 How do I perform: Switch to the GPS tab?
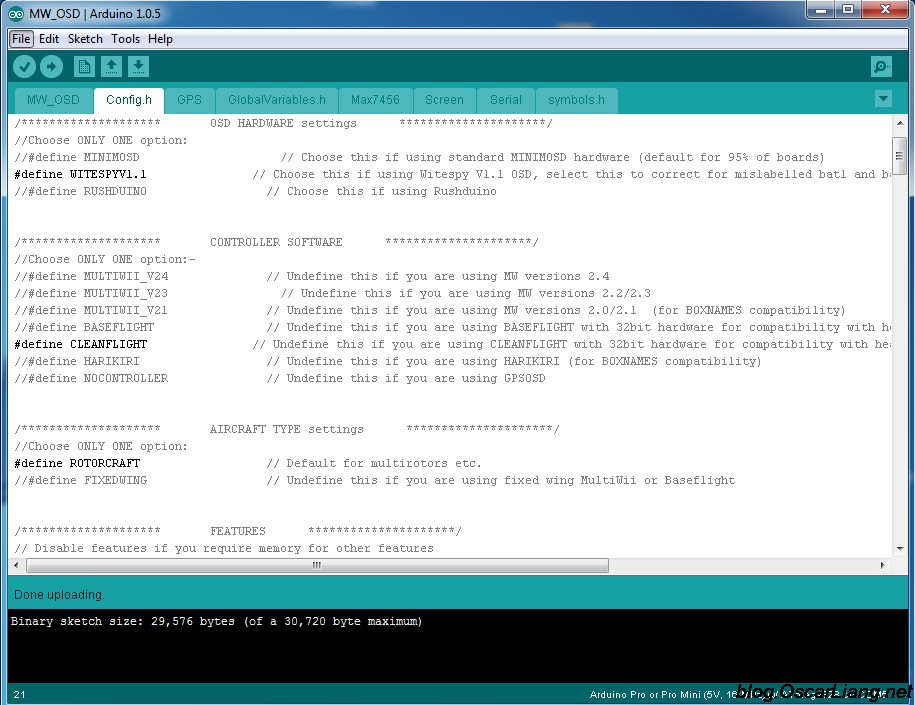pos(189,100)
